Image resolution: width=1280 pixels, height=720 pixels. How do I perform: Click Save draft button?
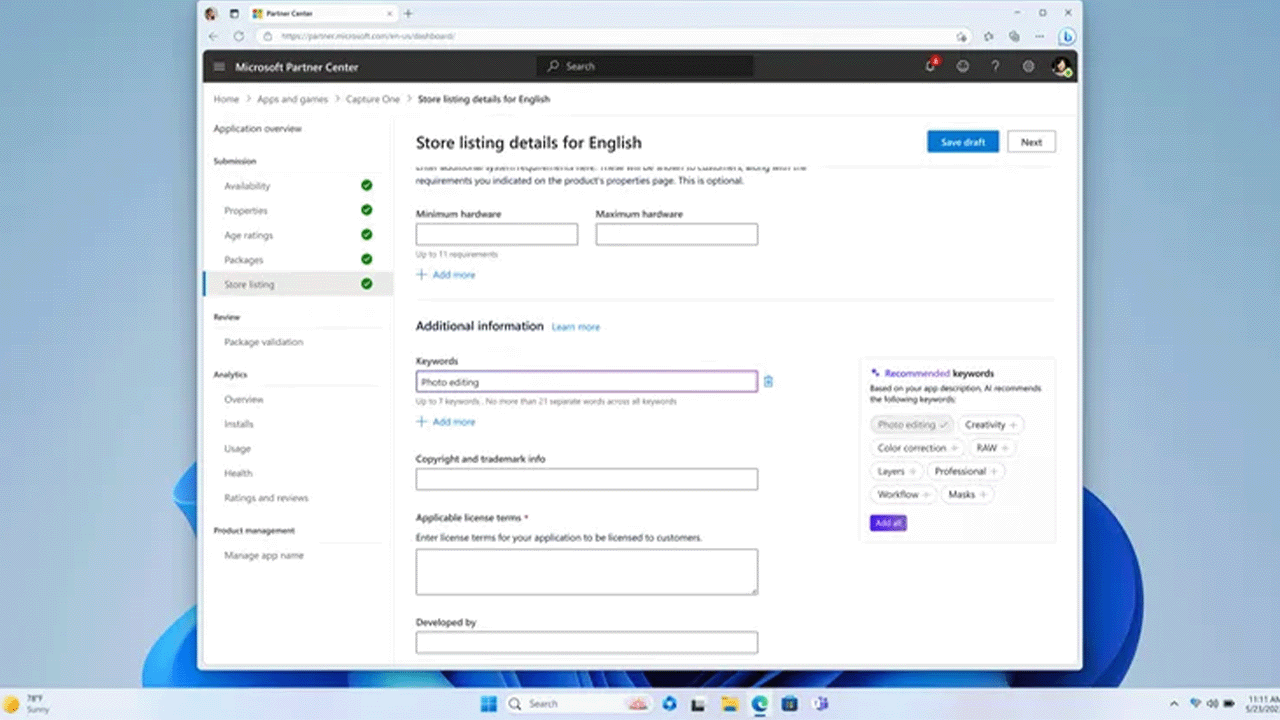963,142
